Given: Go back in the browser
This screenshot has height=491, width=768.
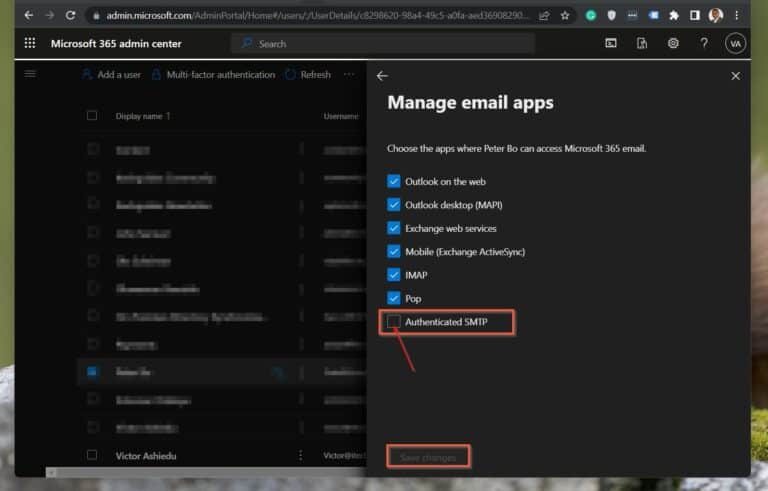Looking at the screenshot, I should point(28,15).
